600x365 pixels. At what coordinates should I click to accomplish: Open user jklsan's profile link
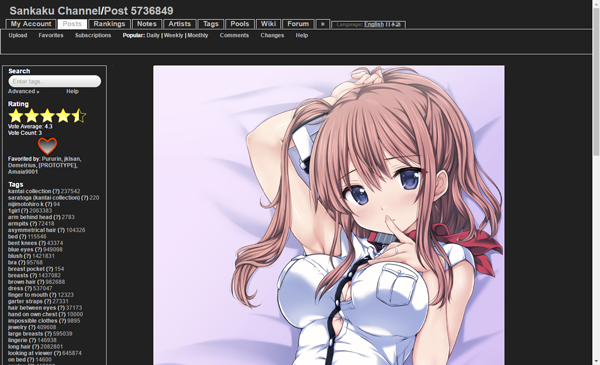[72, 159]
